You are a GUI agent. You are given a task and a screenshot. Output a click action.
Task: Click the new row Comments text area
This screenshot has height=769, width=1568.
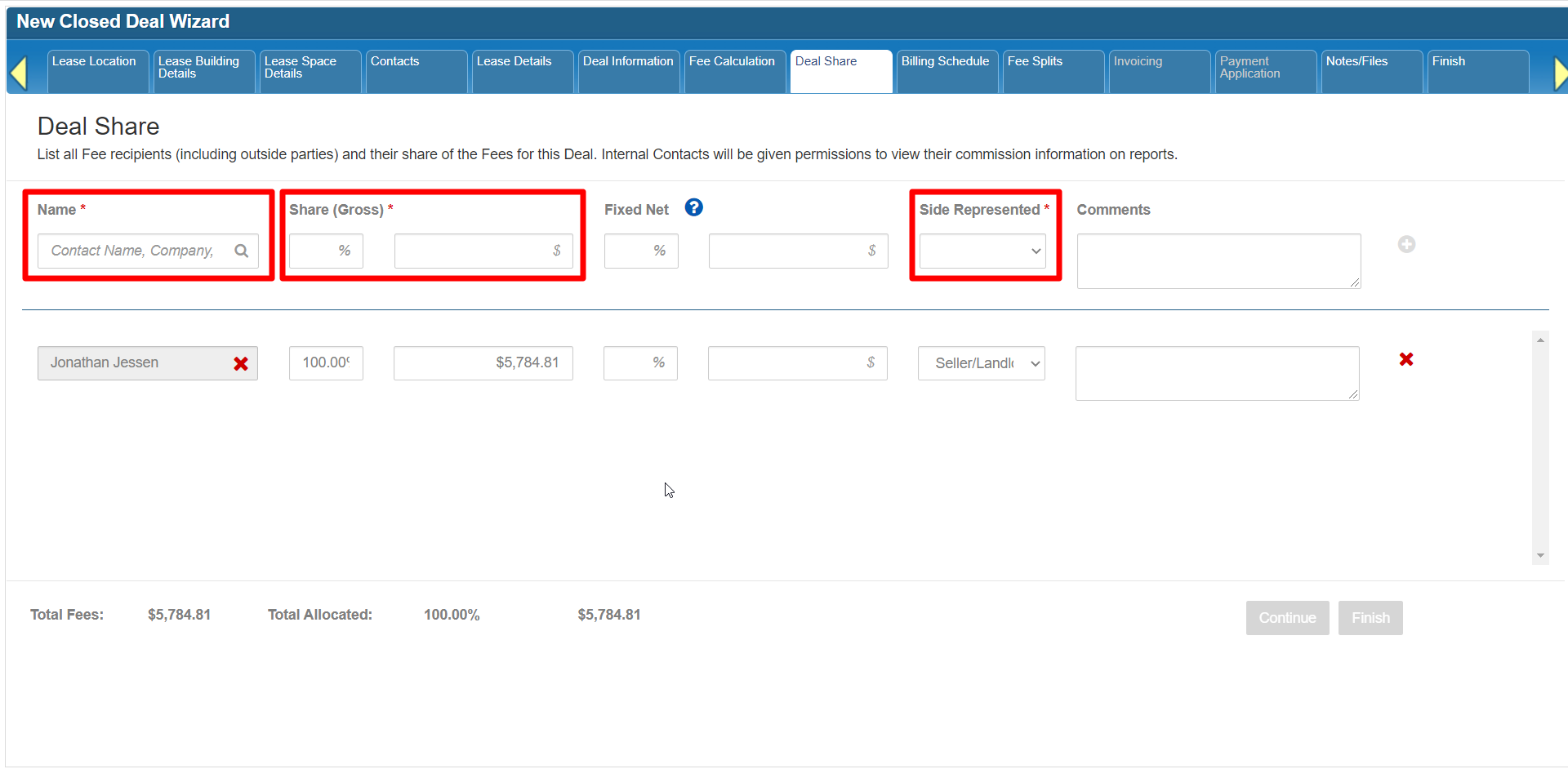[x=1218, y=261]
